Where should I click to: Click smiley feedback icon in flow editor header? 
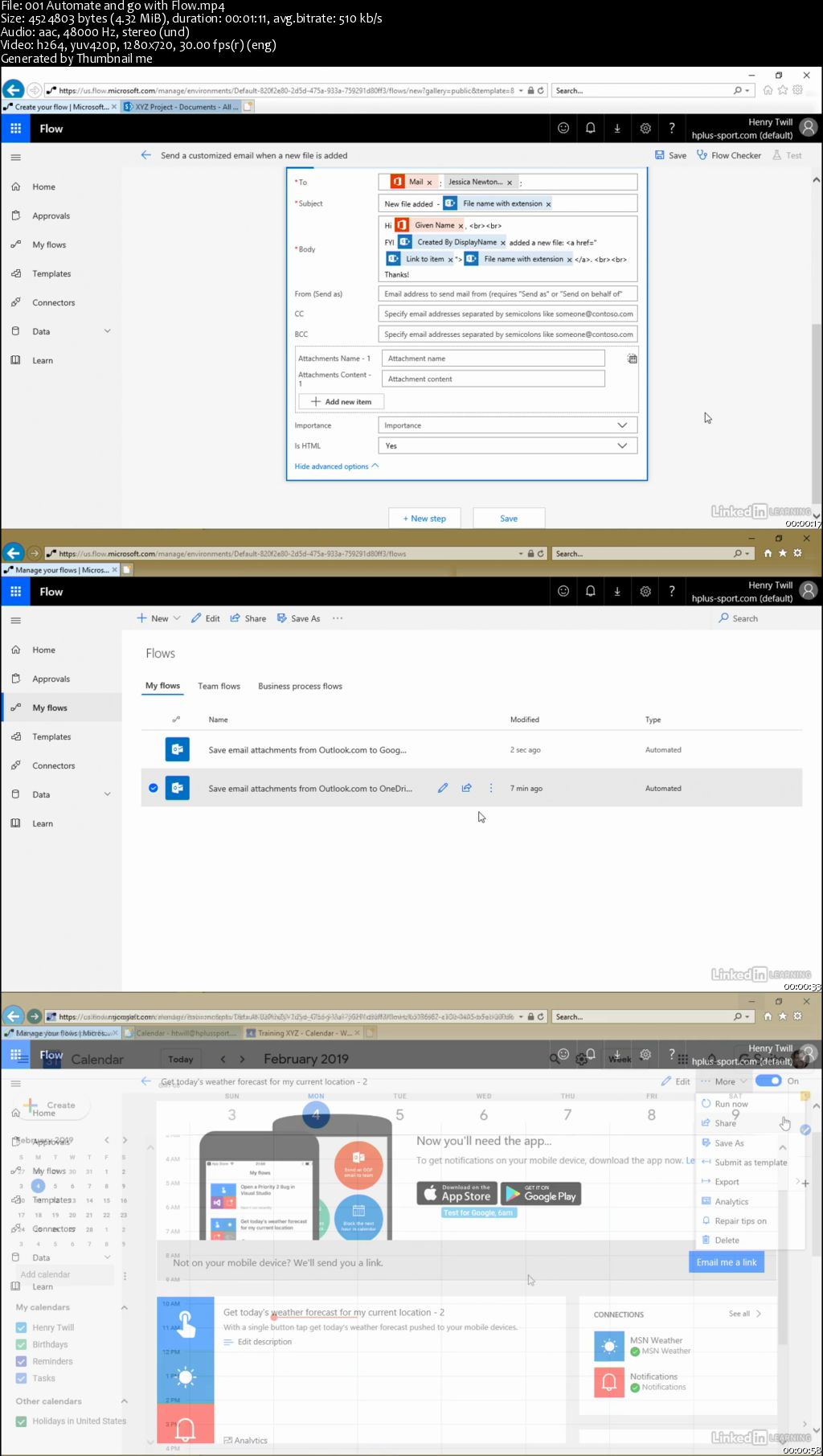click(563, 128)
